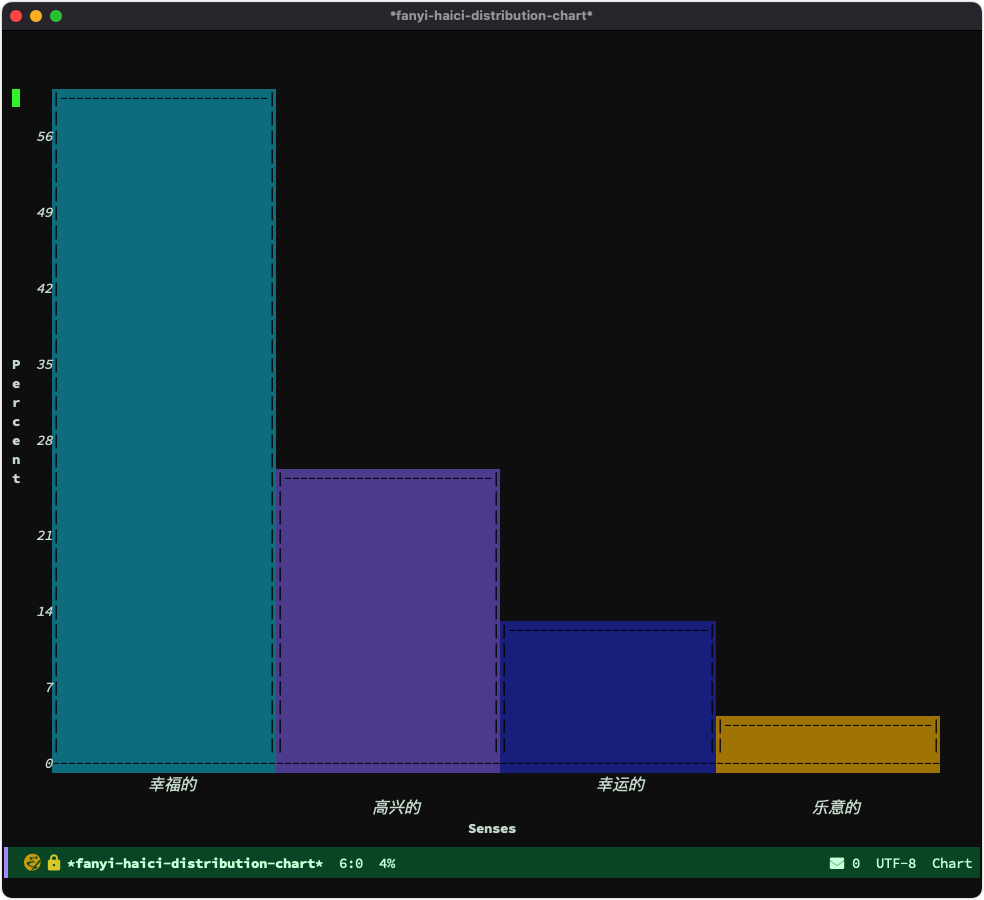984x900 pixels.
Task: Click the 7 y-axis tick label
Action: click(49, 687)
